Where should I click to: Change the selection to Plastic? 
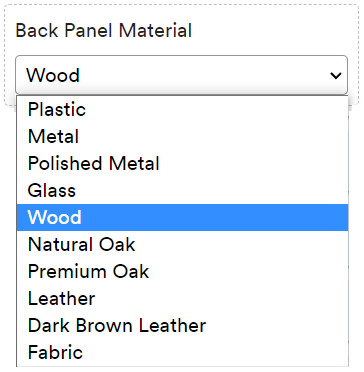click(182, 109)
